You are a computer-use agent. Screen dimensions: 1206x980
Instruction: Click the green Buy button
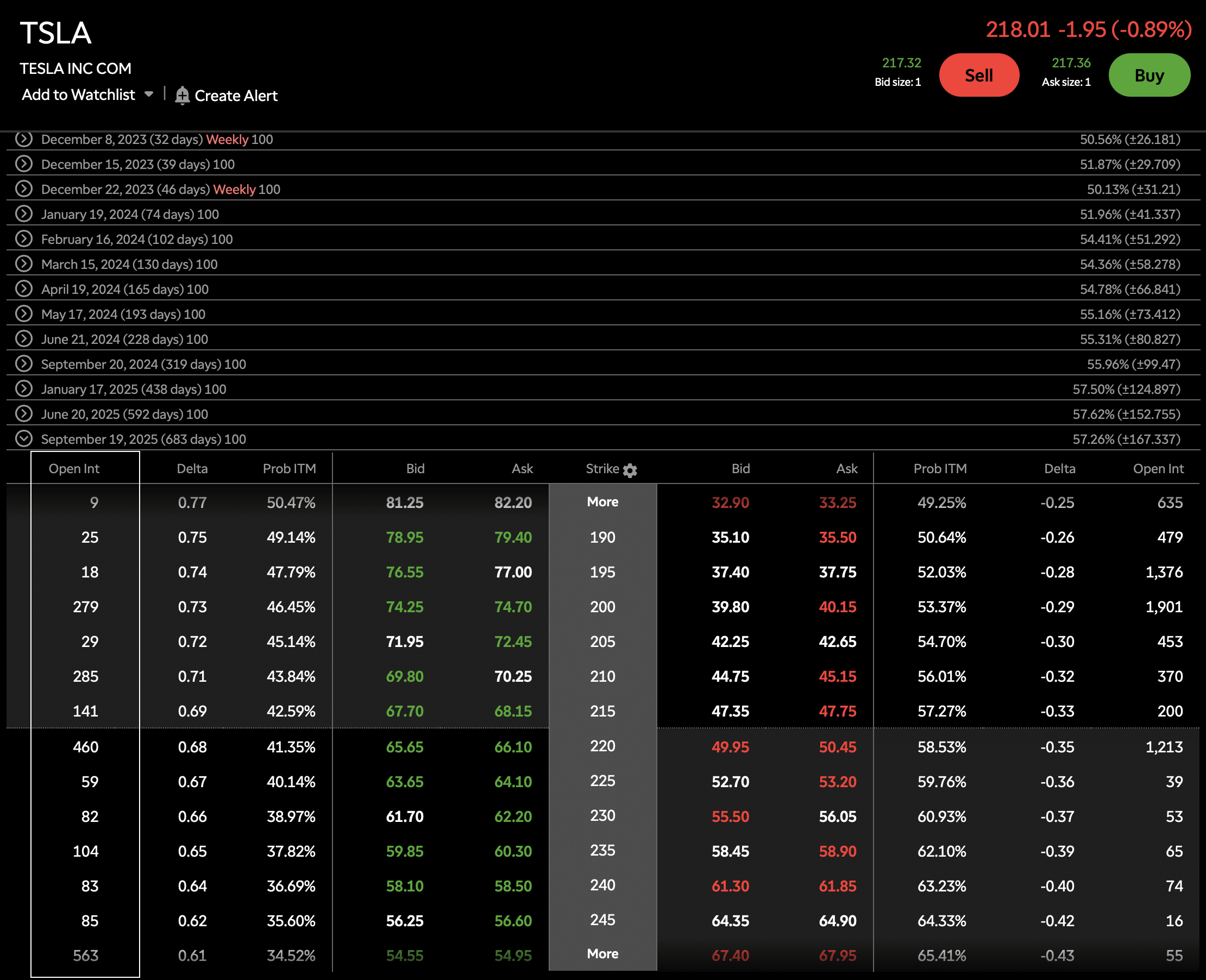coord(1149,75)
